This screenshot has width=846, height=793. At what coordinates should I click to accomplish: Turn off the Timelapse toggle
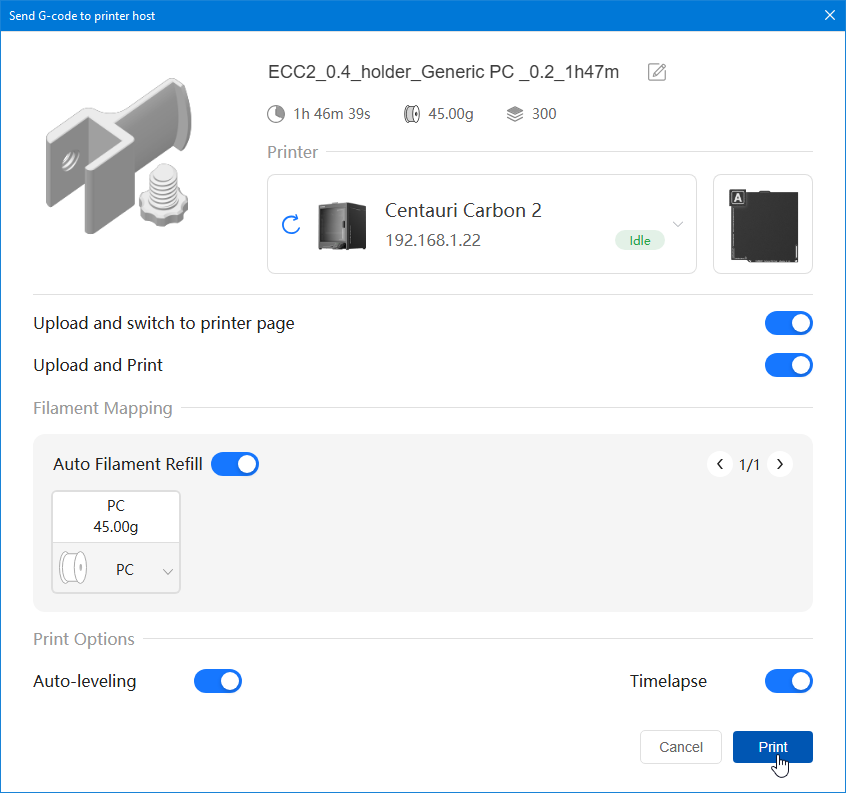click(x=788, y=681)
